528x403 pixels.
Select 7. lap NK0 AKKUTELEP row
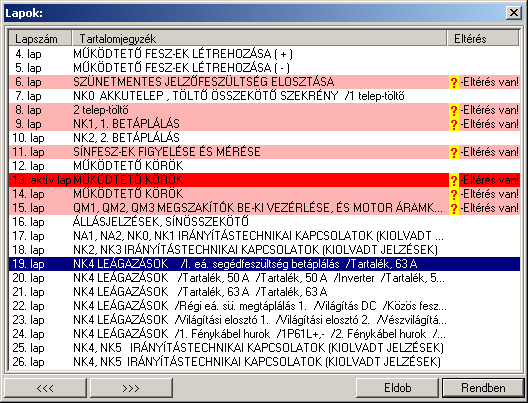(264, 96)
